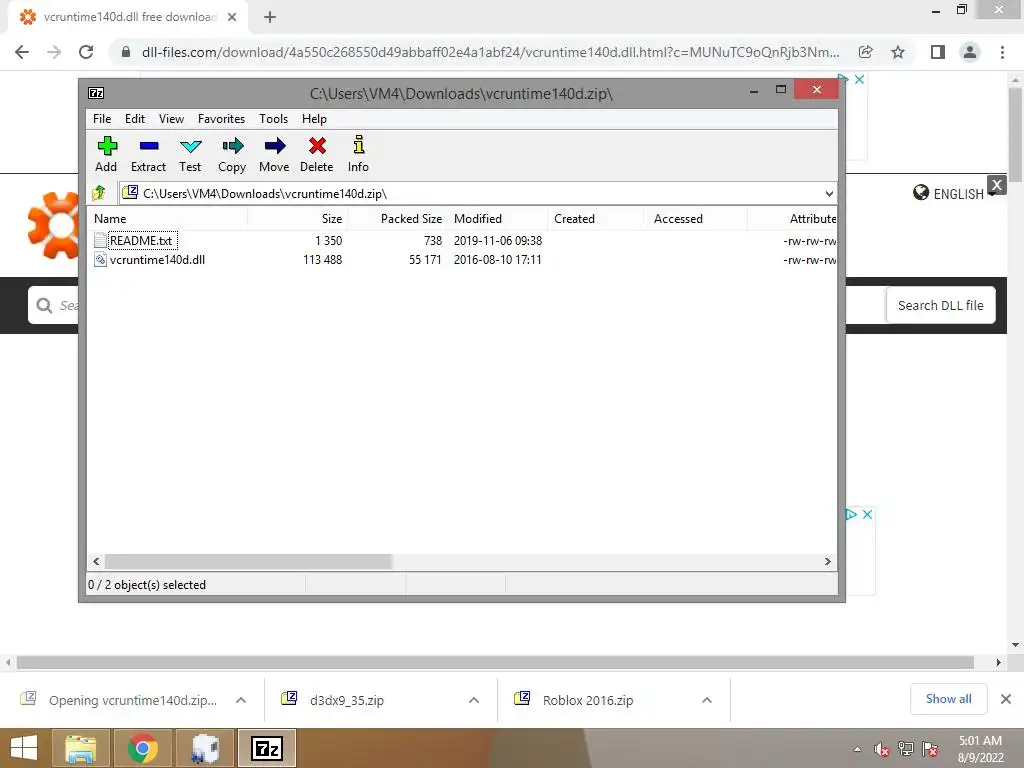
Task: Open the Chrome profile avatar
Action: coord(970,52)
